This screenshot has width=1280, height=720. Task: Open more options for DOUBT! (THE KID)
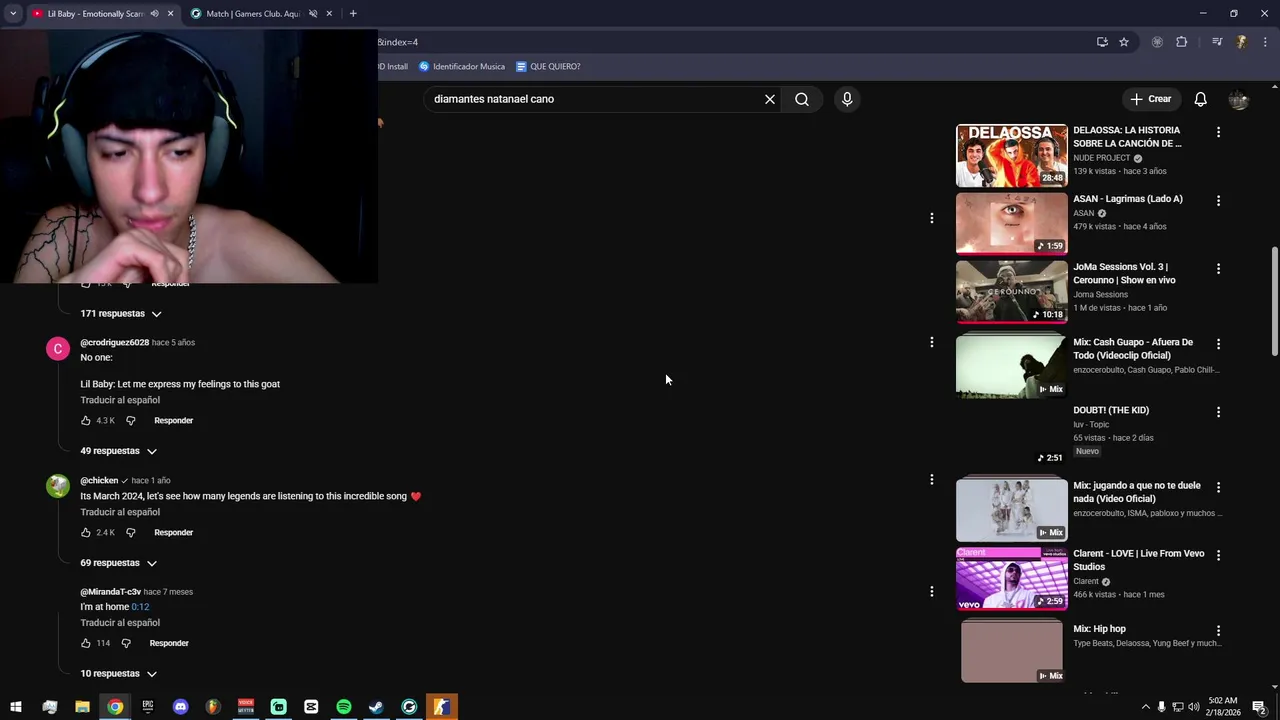click(1218, 412)
